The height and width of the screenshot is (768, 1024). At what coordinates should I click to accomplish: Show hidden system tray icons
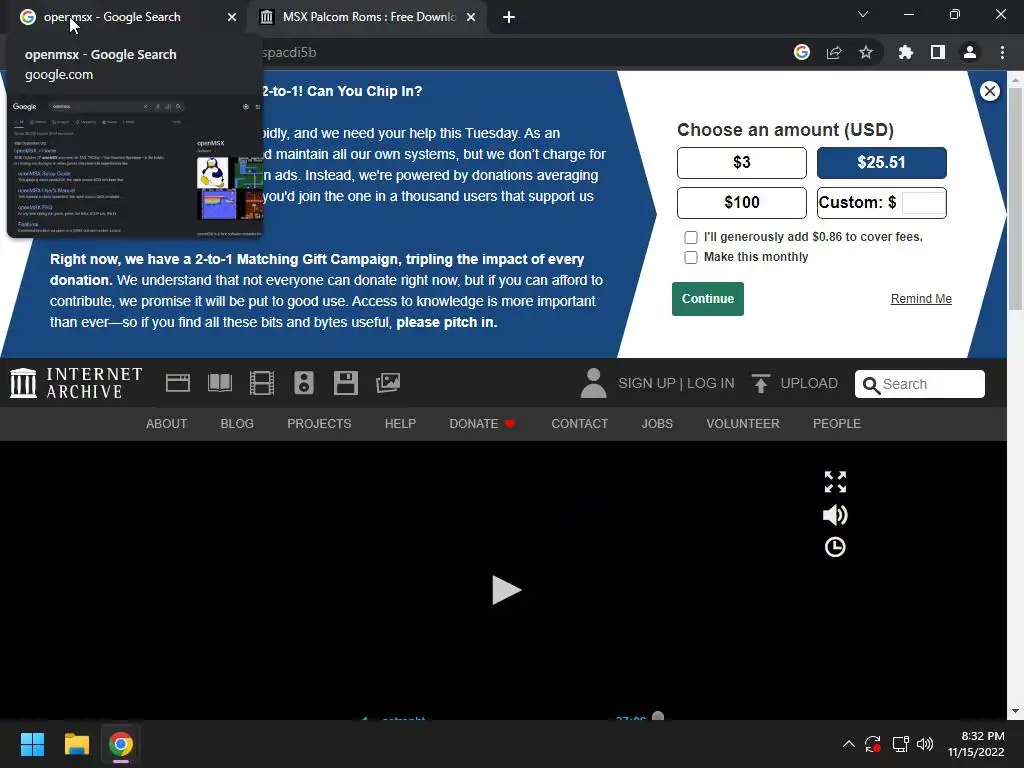tap(848, 744)
